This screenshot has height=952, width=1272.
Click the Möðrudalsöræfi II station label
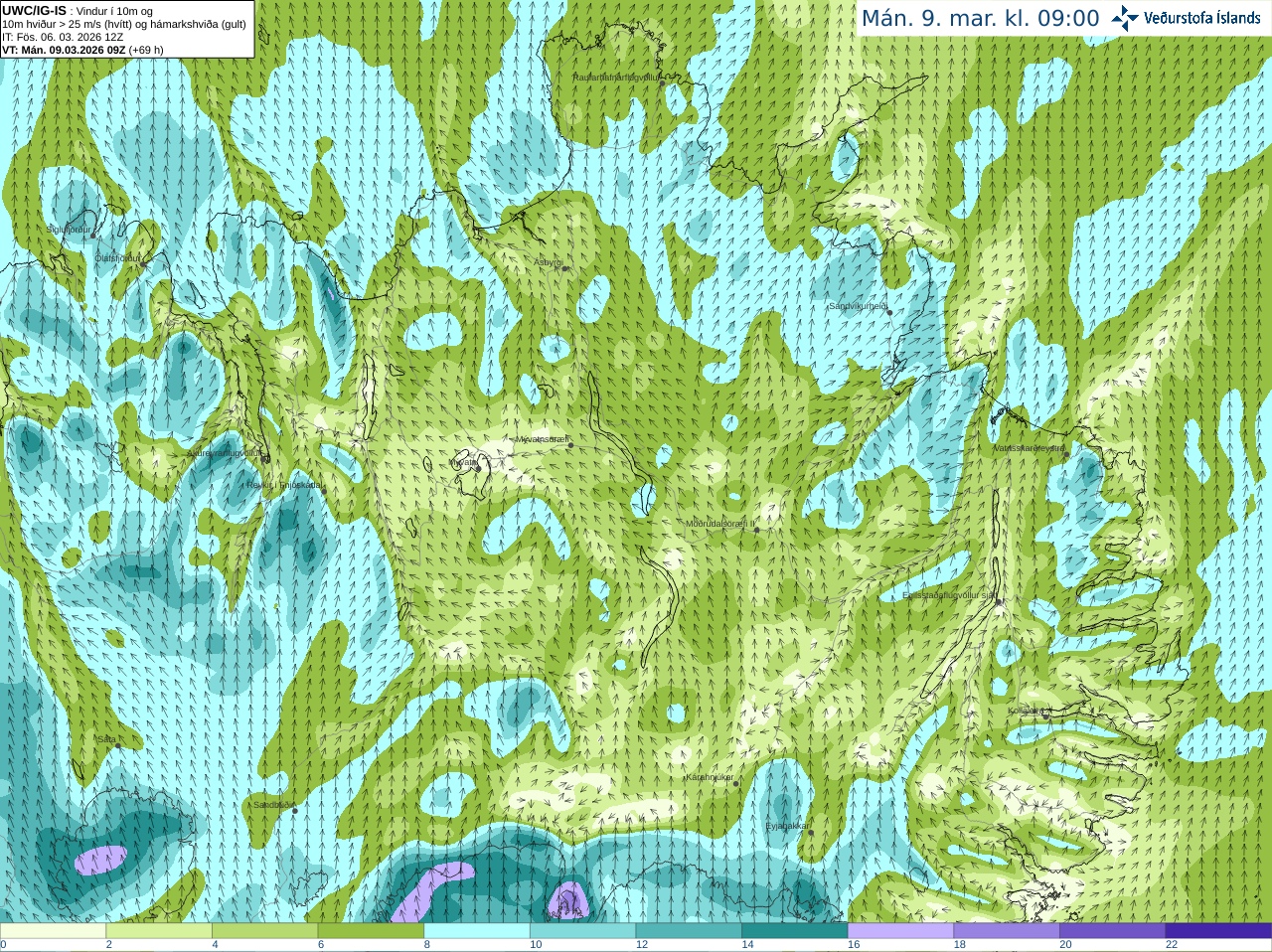[720, 524]
